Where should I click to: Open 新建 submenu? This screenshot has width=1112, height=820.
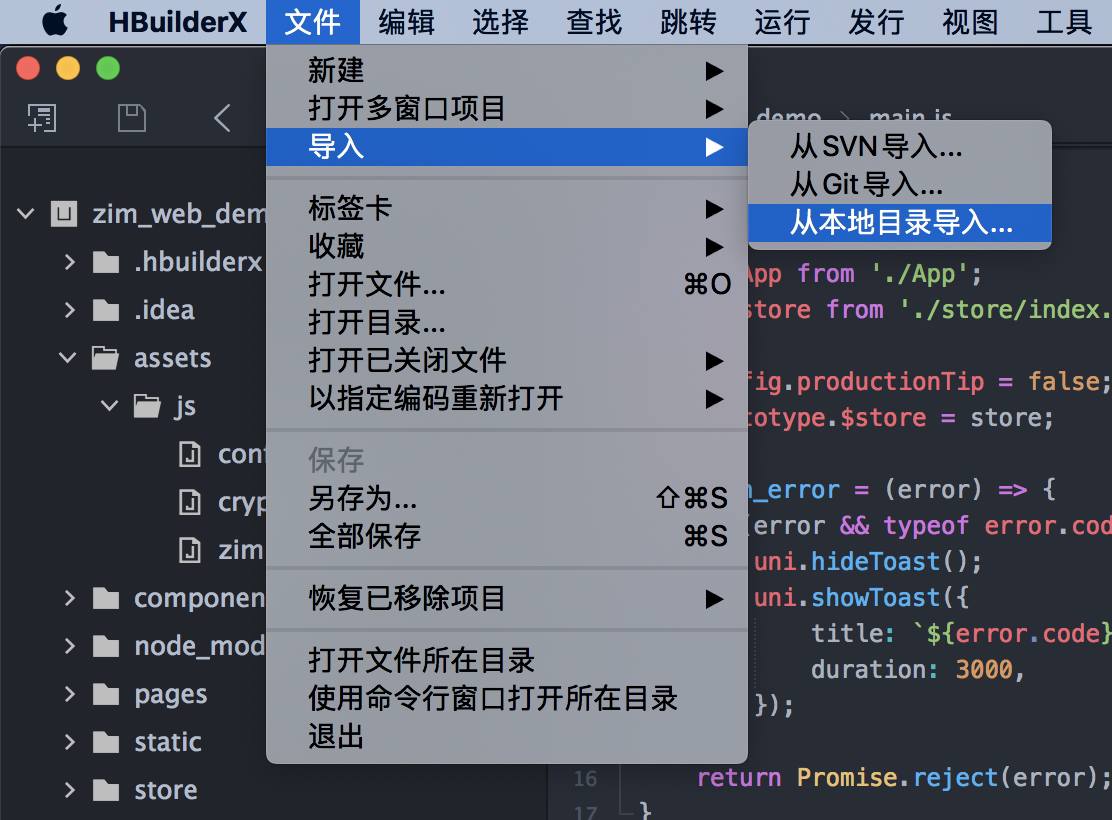pos(336,70)
